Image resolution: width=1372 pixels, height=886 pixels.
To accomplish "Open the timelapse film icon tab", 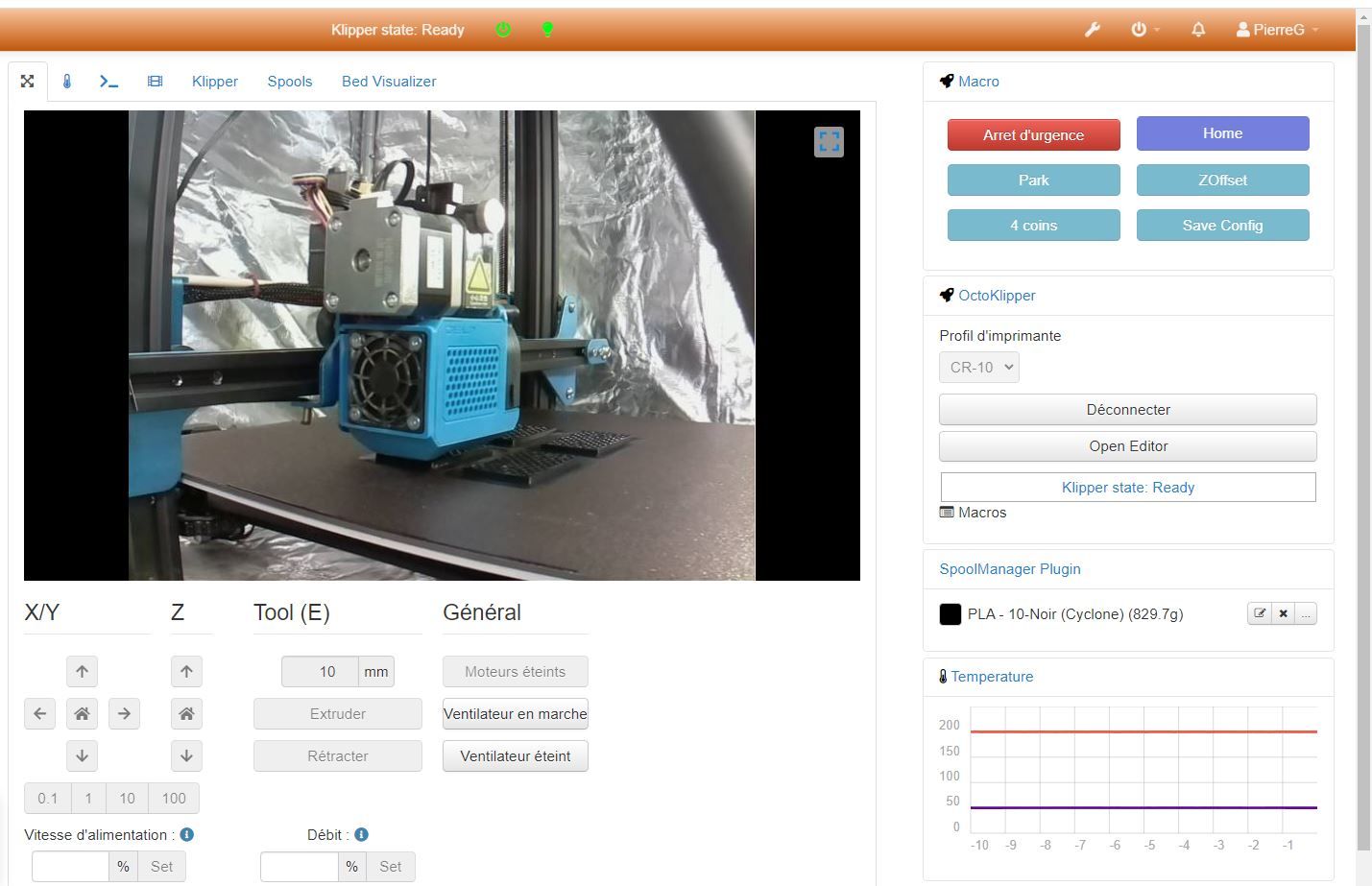I will (155, 82).
